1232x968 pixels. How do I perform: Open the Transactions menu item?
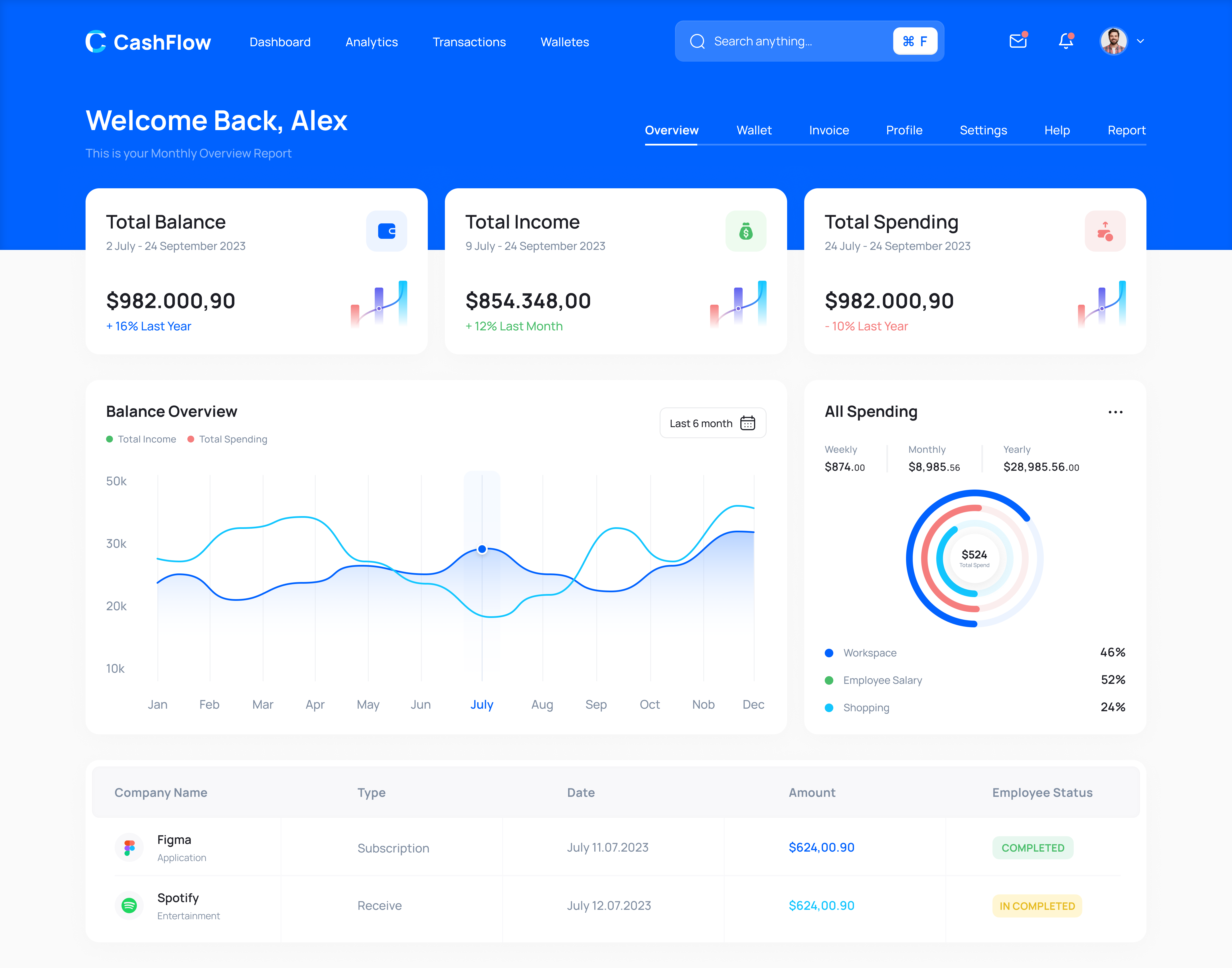[x=469, y=41]
